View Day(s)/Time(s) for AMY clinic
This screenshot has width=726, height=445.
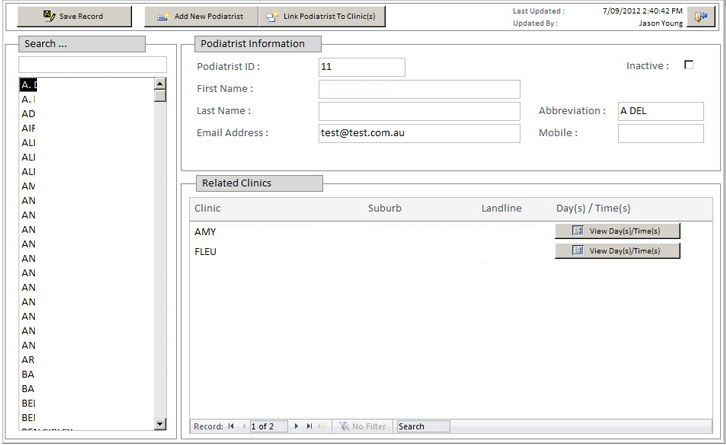618,231
